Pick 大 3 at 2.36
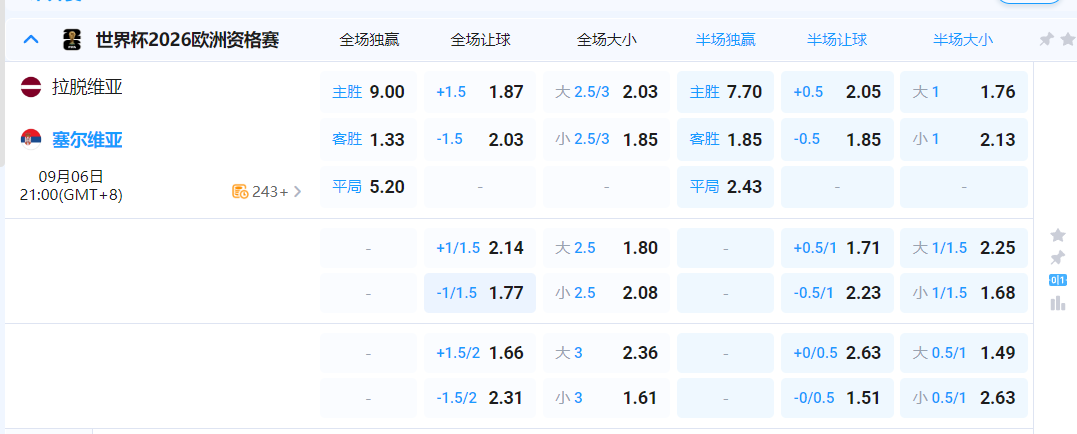 [x=606, y=353]
